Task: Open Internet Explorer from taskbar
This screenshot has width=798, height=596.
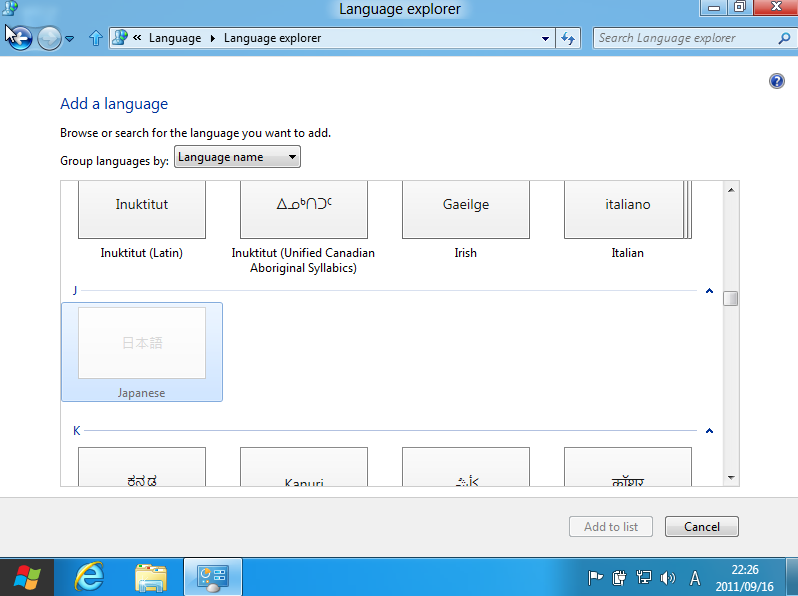Action: coord(90,577)
